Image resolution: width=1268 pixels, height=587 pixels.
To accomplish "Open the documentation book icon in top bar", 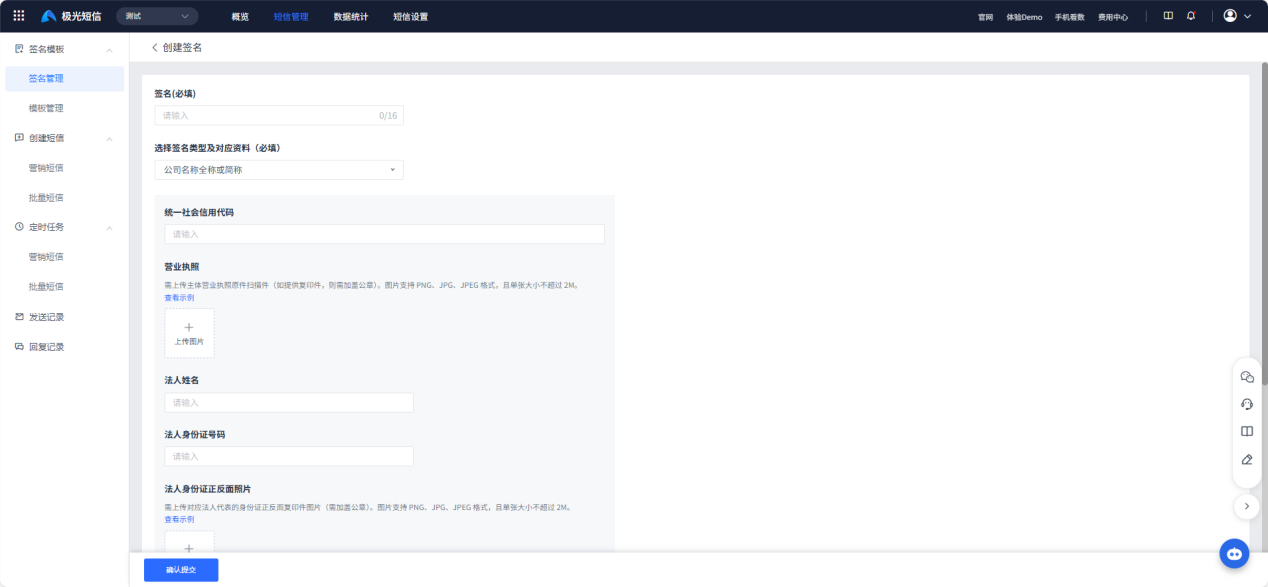I will 1168,16.
